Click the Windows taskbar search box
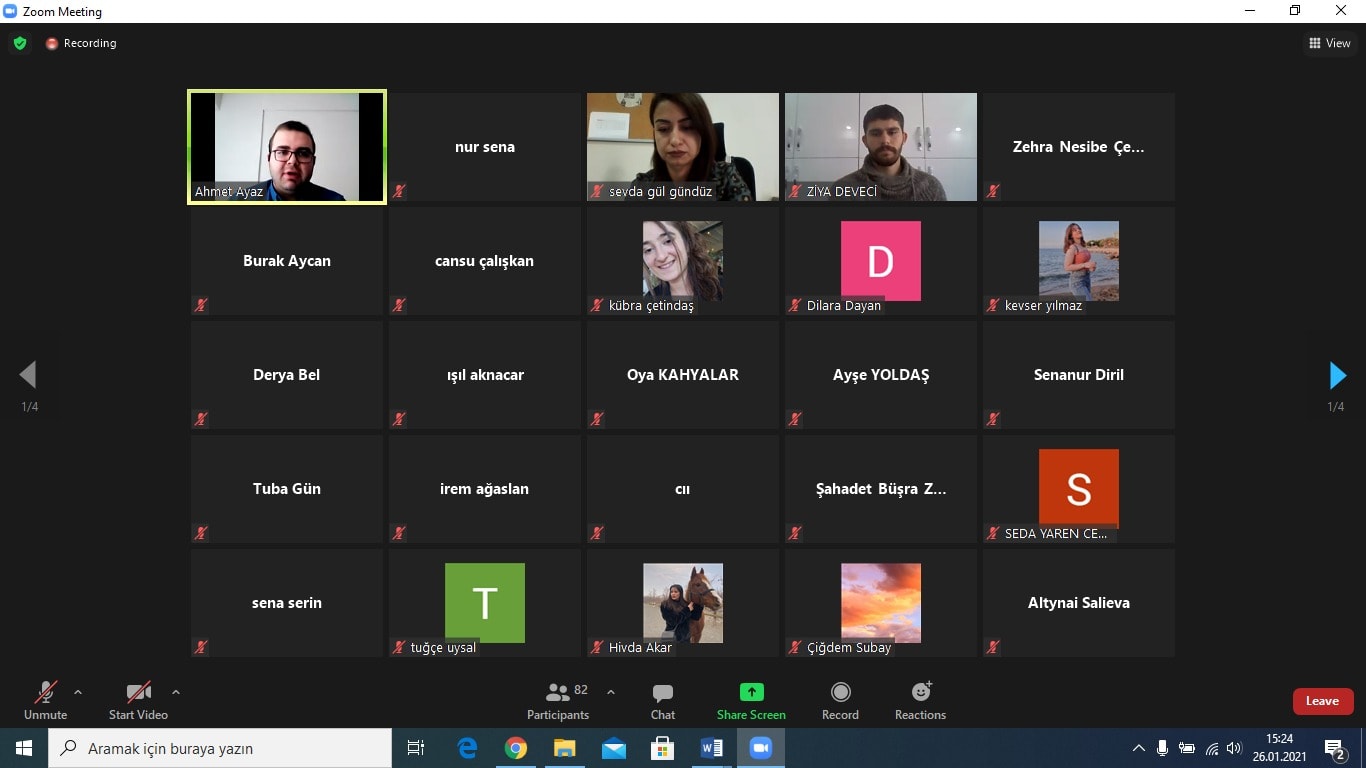Viewport: 1366px width, 768px height. (x=221, y=748)
